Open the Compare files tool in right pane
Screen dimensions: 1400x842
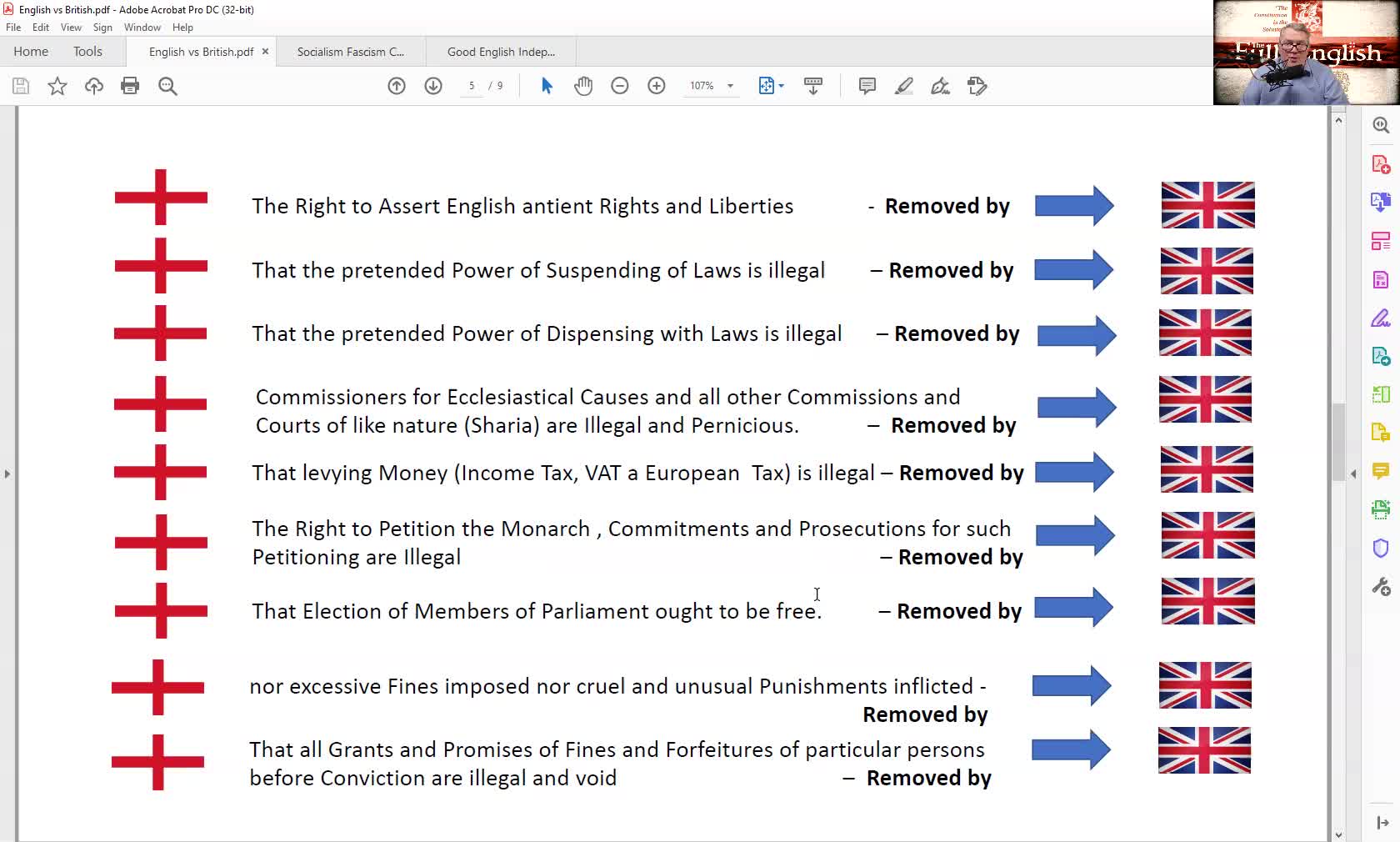[x=1381, y=394]
